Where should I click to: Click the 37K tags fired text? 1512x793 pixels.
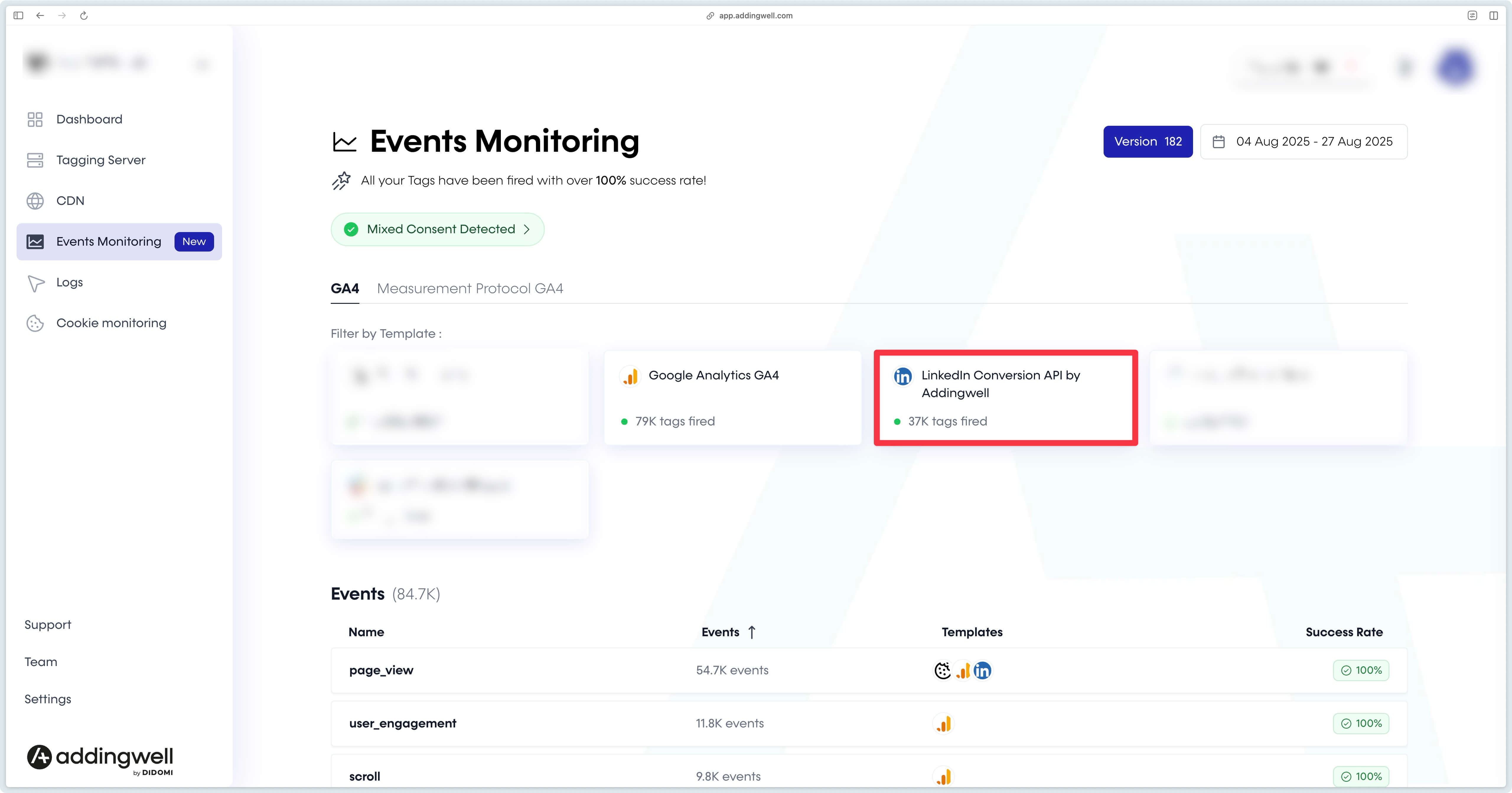[947, 421]
